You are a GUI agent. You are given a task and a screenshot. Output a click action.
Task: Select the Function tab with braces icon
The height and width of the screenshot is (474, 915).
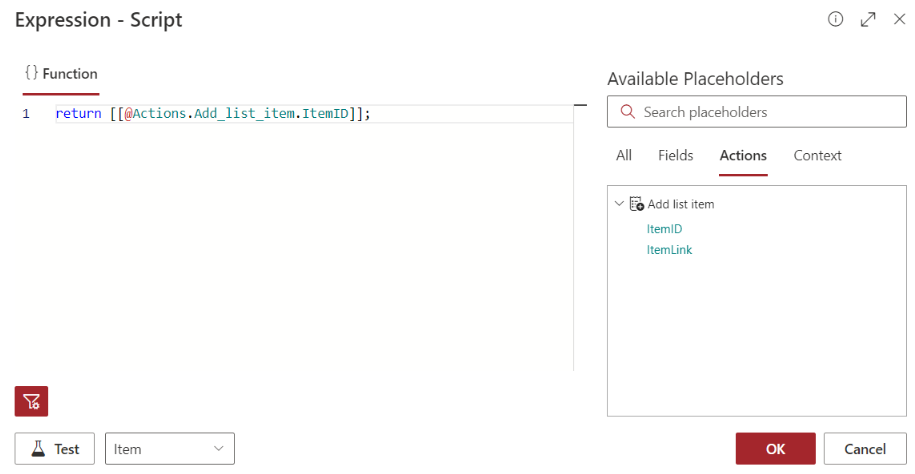[61, 74]
